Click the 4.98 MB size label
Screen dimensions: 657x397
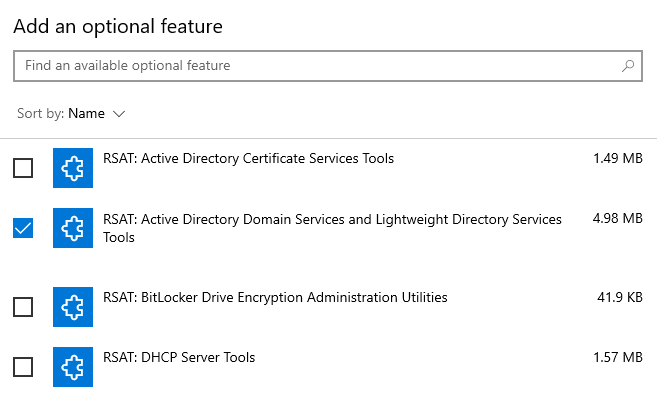pos(618,218)
